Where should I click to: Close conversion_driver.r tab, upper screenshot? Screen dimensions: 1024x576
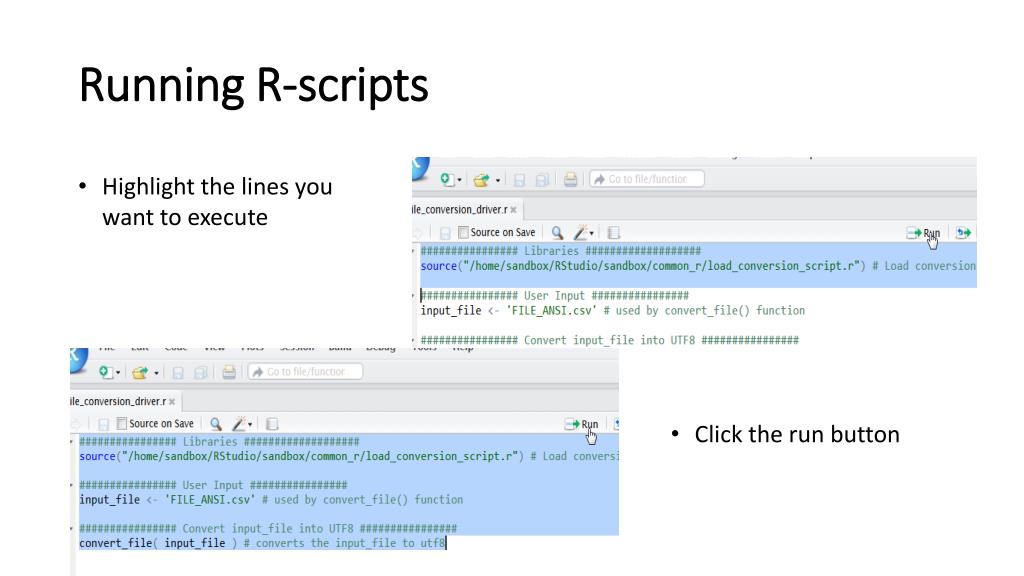coord(513,210)
